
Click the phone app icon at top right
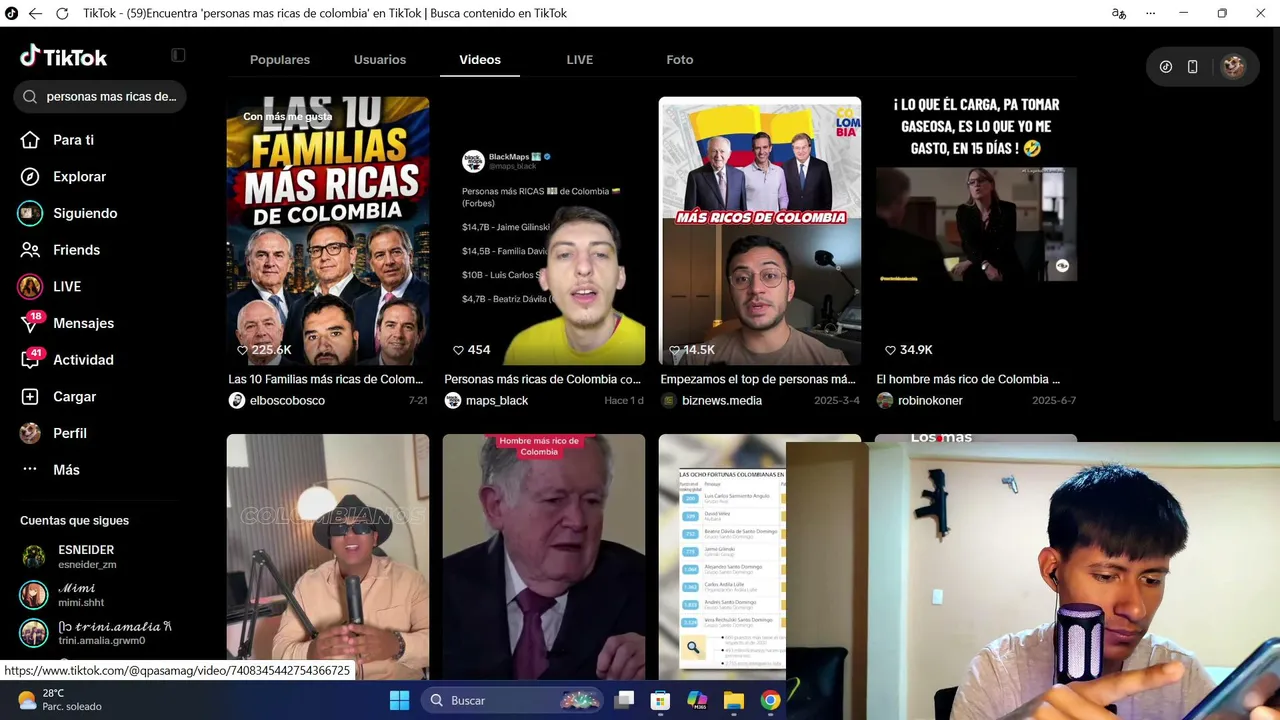coord(1192,67)
